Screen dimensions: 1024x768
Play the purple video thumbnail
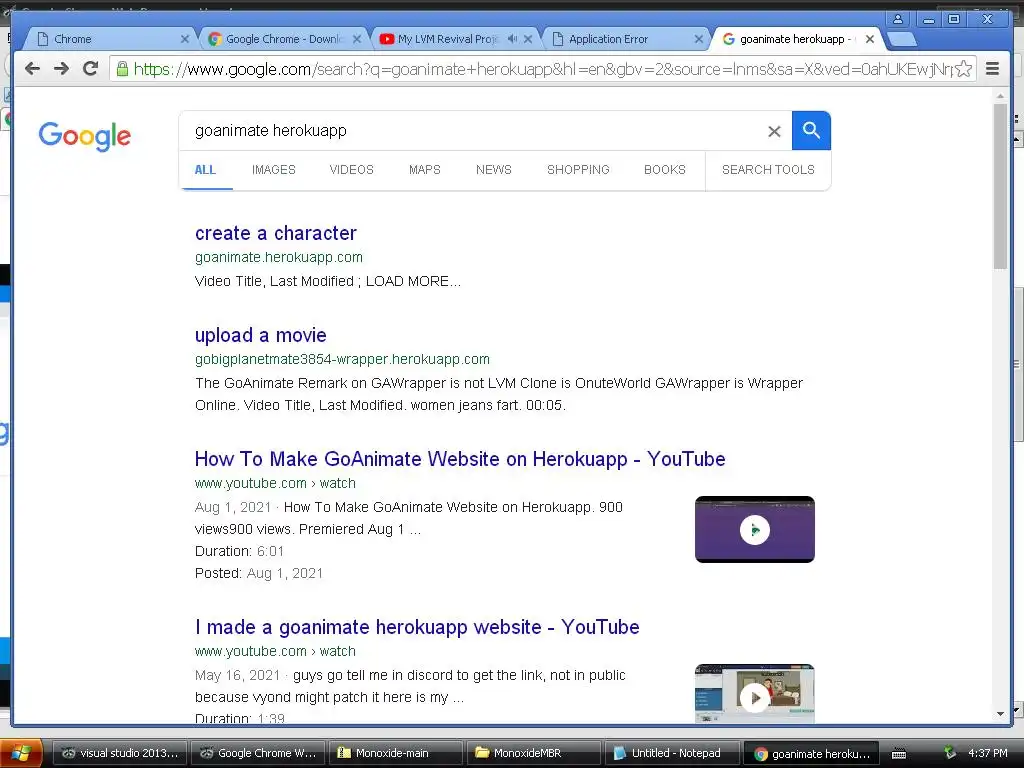pyautogui.click(x=754, y=530)
